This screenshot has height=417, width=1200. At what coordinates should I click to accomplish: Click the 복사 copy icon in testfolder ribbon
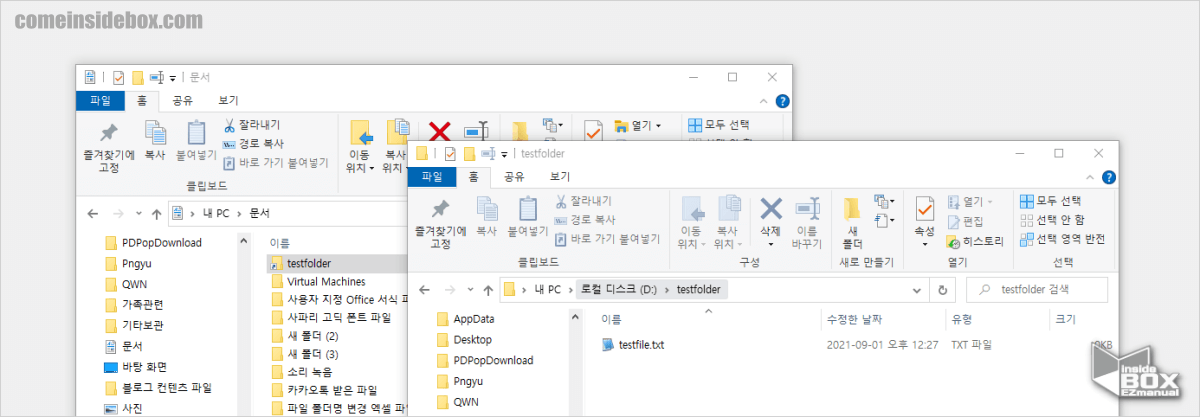(487, 216)
